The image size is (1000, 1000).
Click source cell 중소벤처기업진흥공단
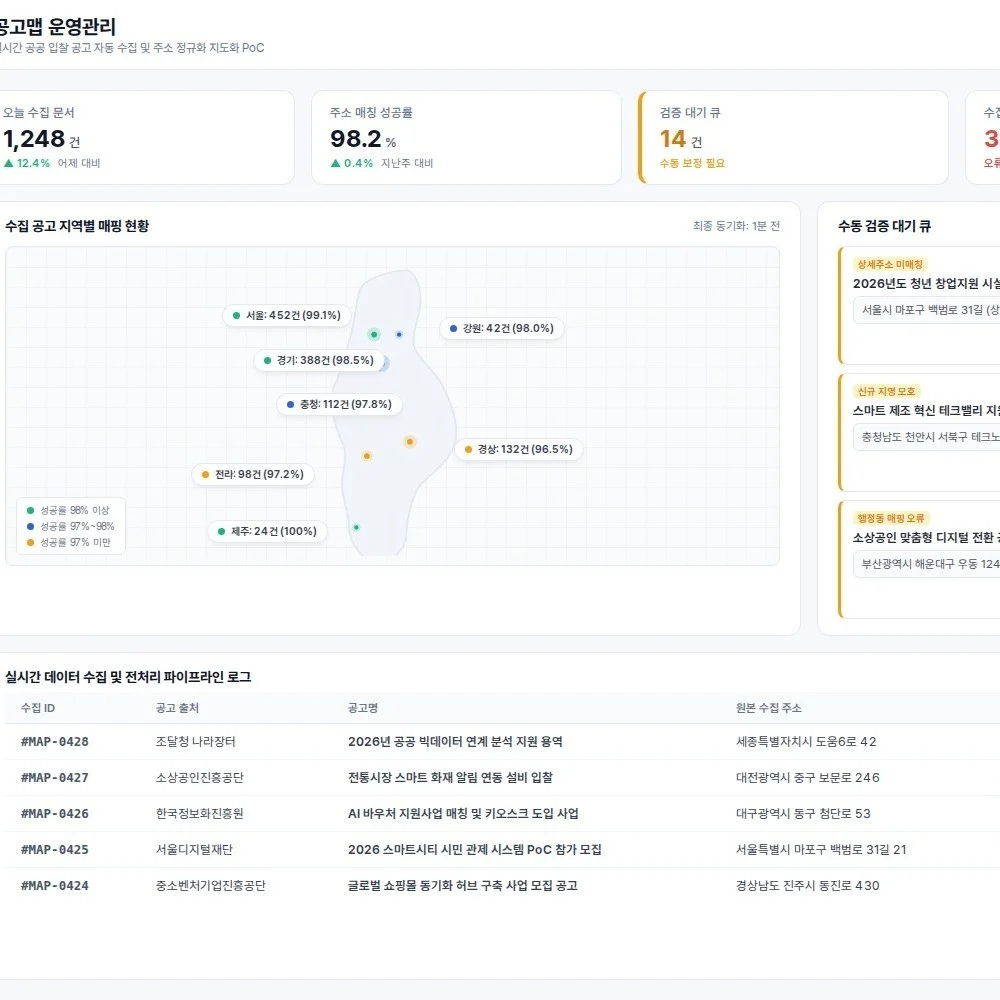point(210,886)
